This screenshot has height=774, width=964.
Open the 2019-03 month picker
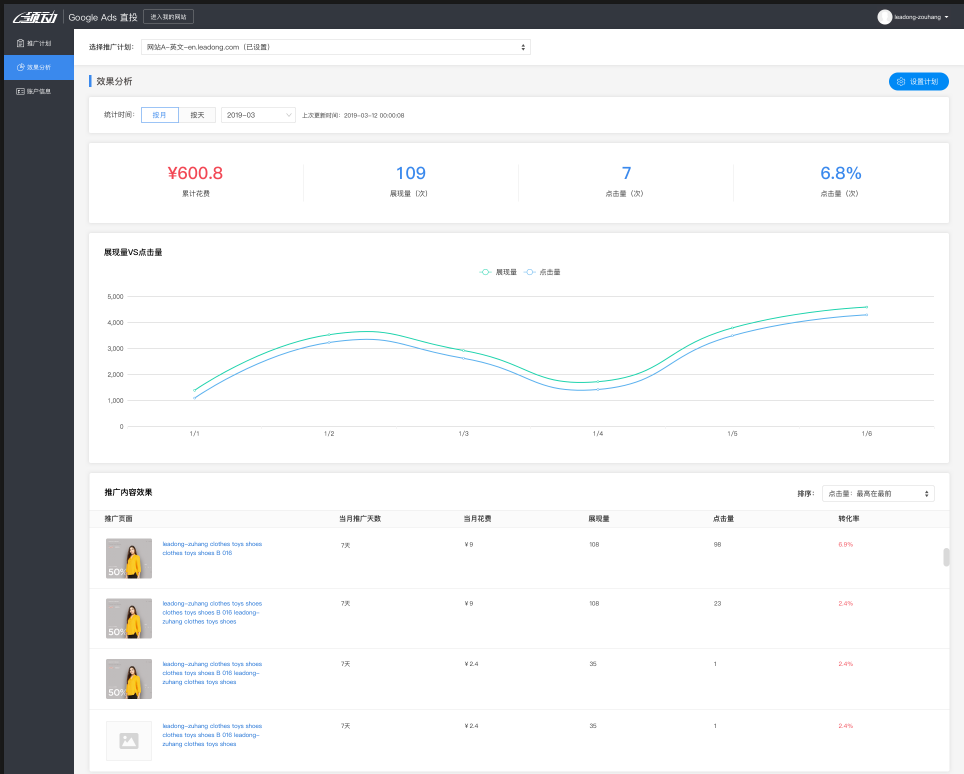coord(258,115)
